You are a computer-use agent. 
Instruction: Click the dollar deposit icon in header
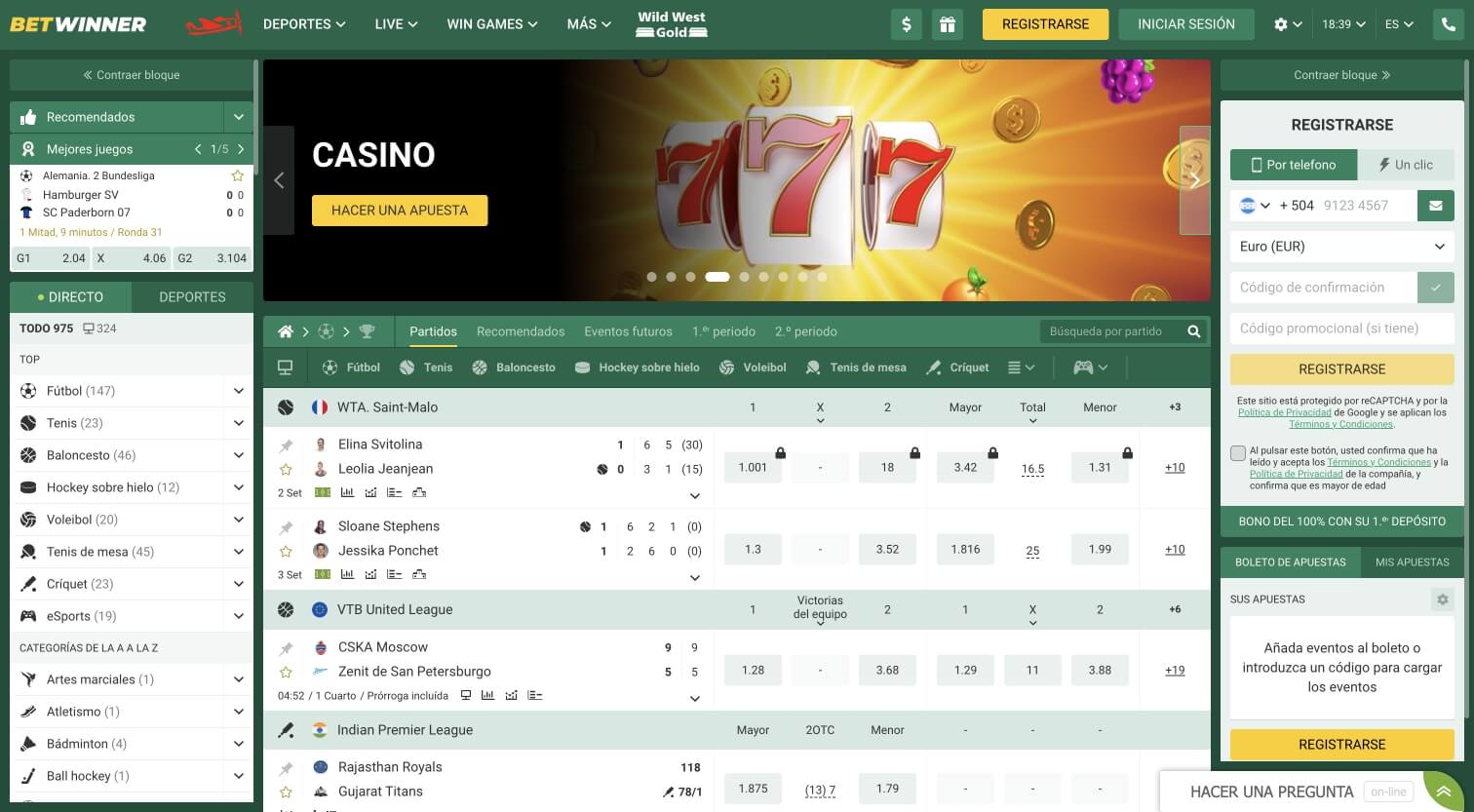coord(907,24)
